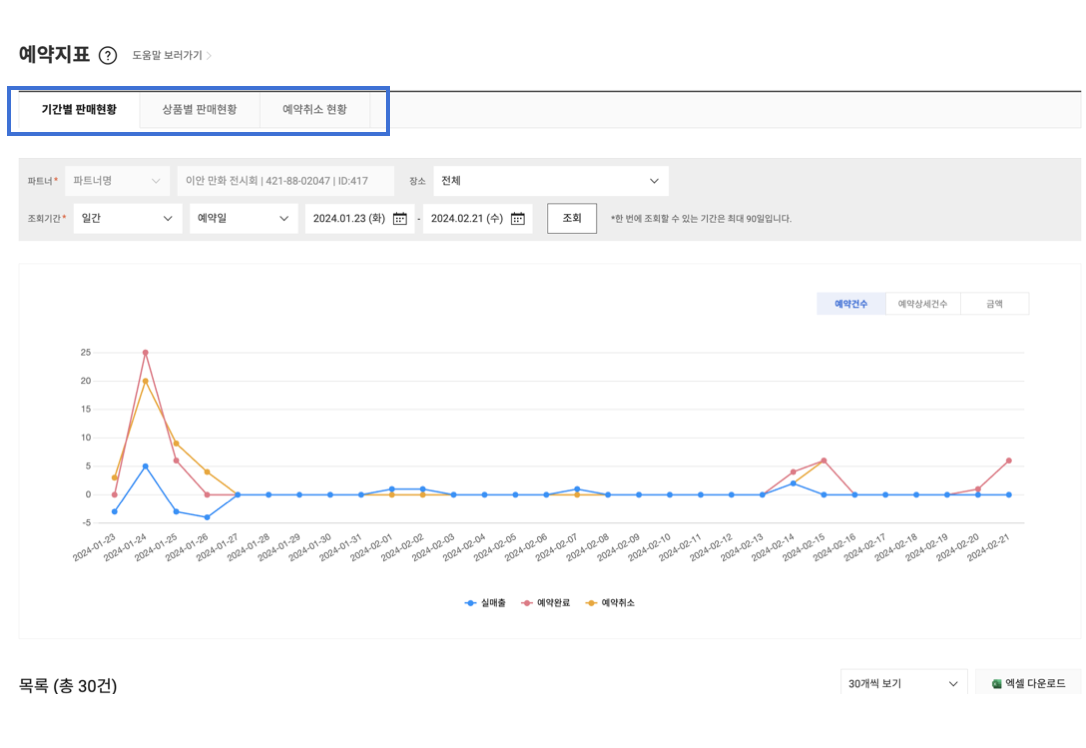This screenshot has width=1086, height=748.
Task: Open the 도움말 보러가기 help link
Action: click(171, 55)
